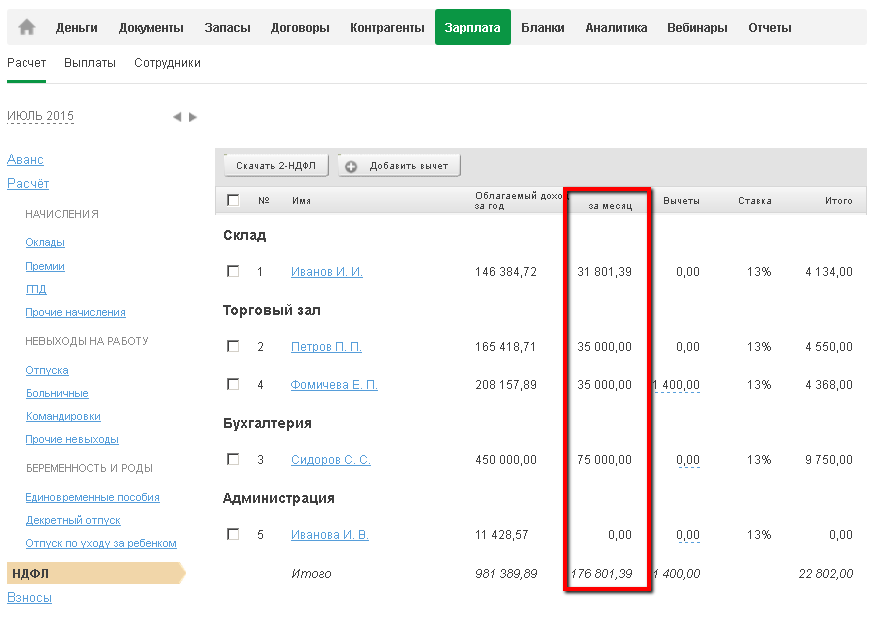Click the Добавить вычет button
875x617 pixels.
[399, 166]
